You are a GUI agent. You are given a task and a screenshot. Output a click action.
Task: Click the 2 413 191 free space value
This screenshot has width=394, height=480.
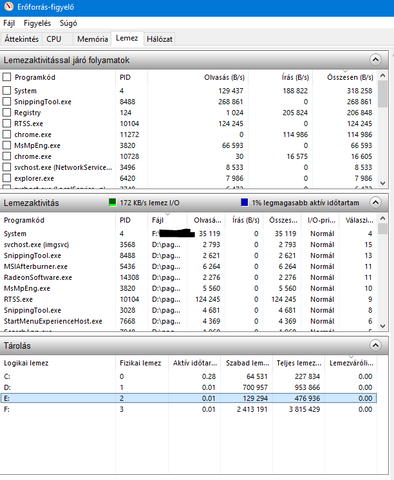[252, 409]
